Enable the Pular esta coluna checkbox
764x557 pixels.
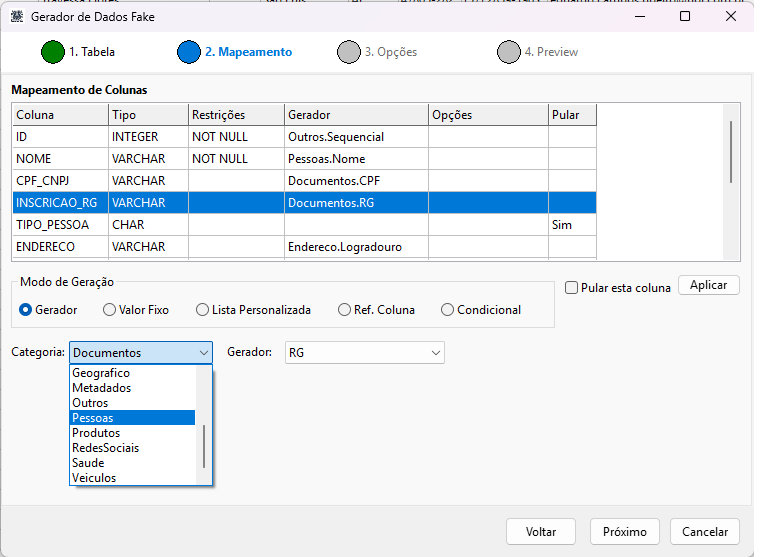coord(572,288)
